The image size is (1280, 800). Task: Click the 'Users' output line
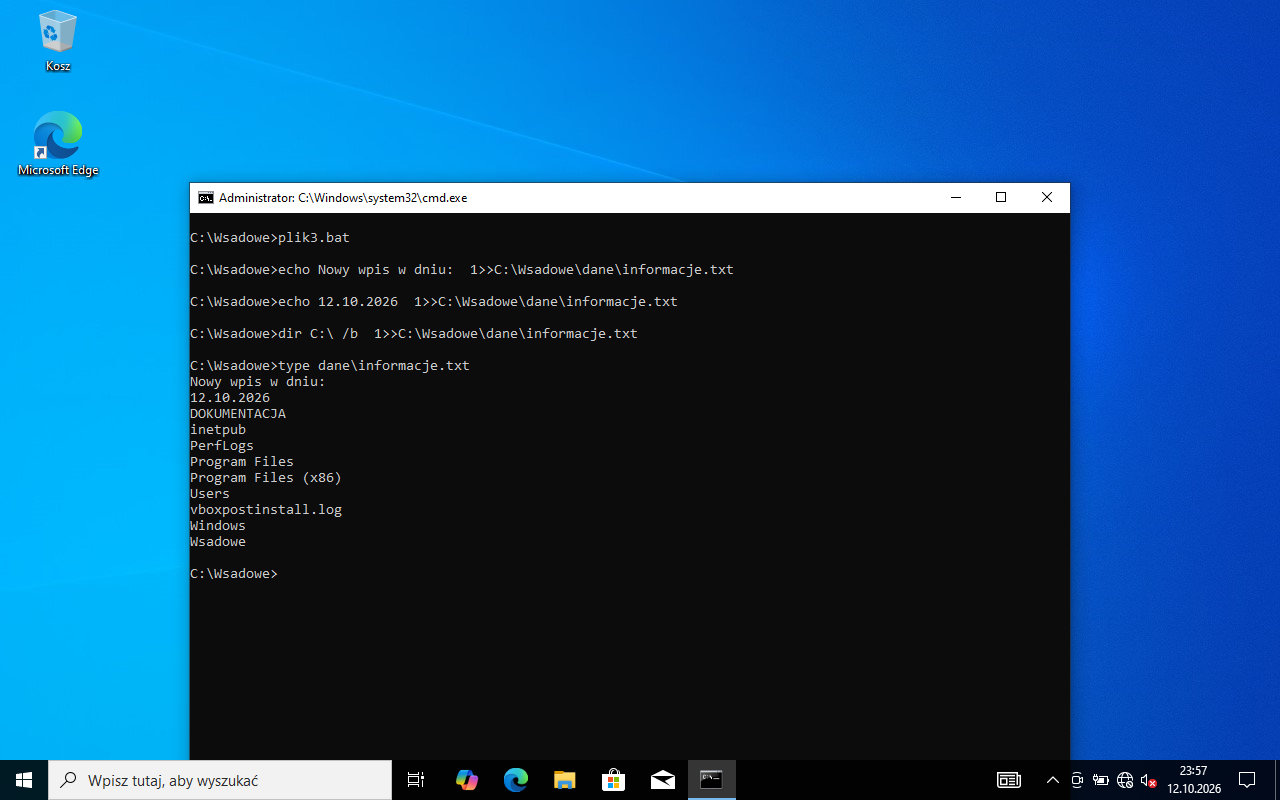coord(210,494)
